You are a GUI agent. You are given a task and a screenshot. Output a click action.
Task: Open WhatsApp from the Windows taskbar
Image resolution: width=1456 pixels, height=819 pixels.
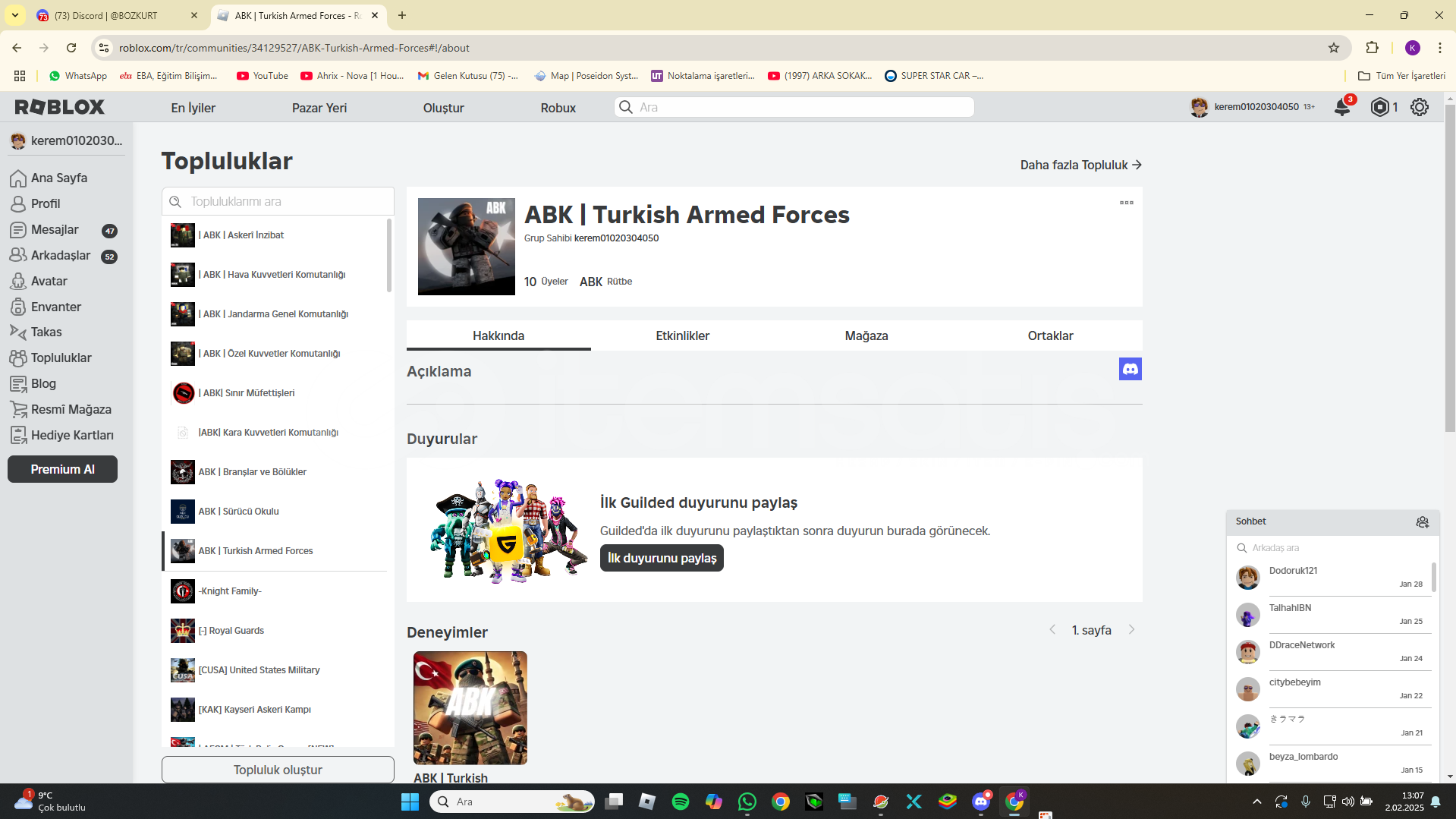747,802
